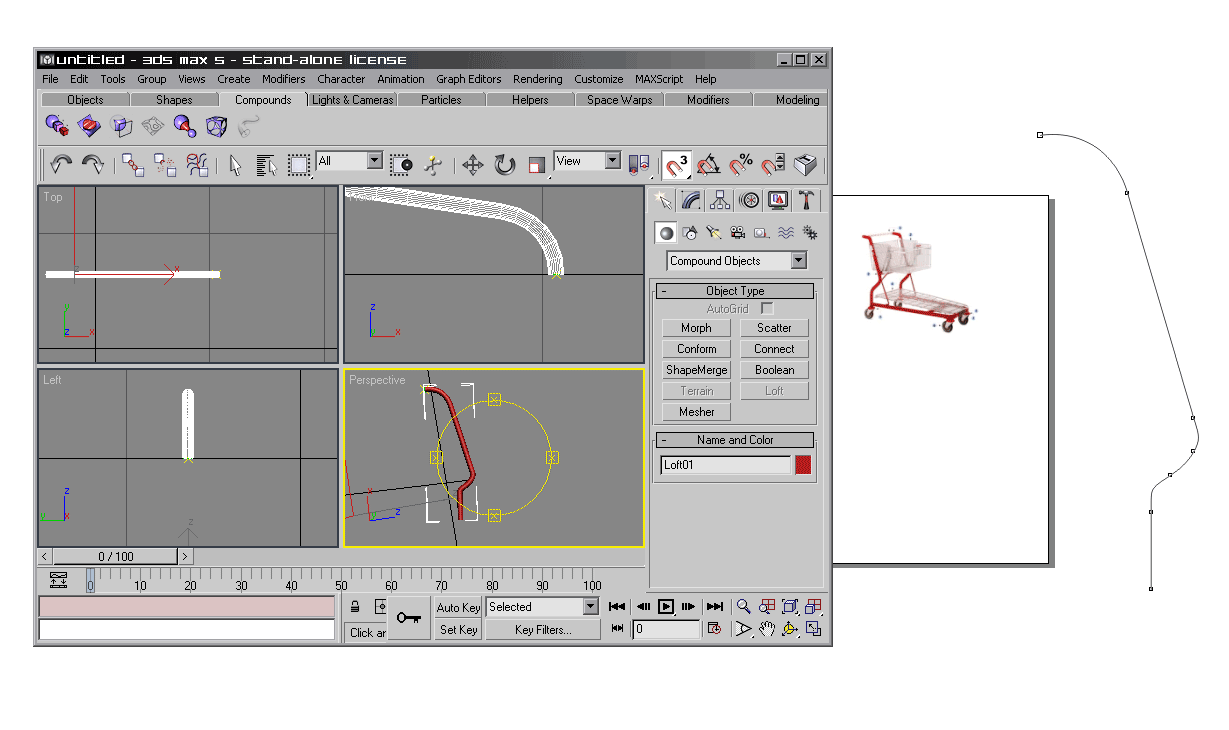Choose the Select and Link tool
Image resolution: width=1229 pixels, height=730 pixels.
133,164
